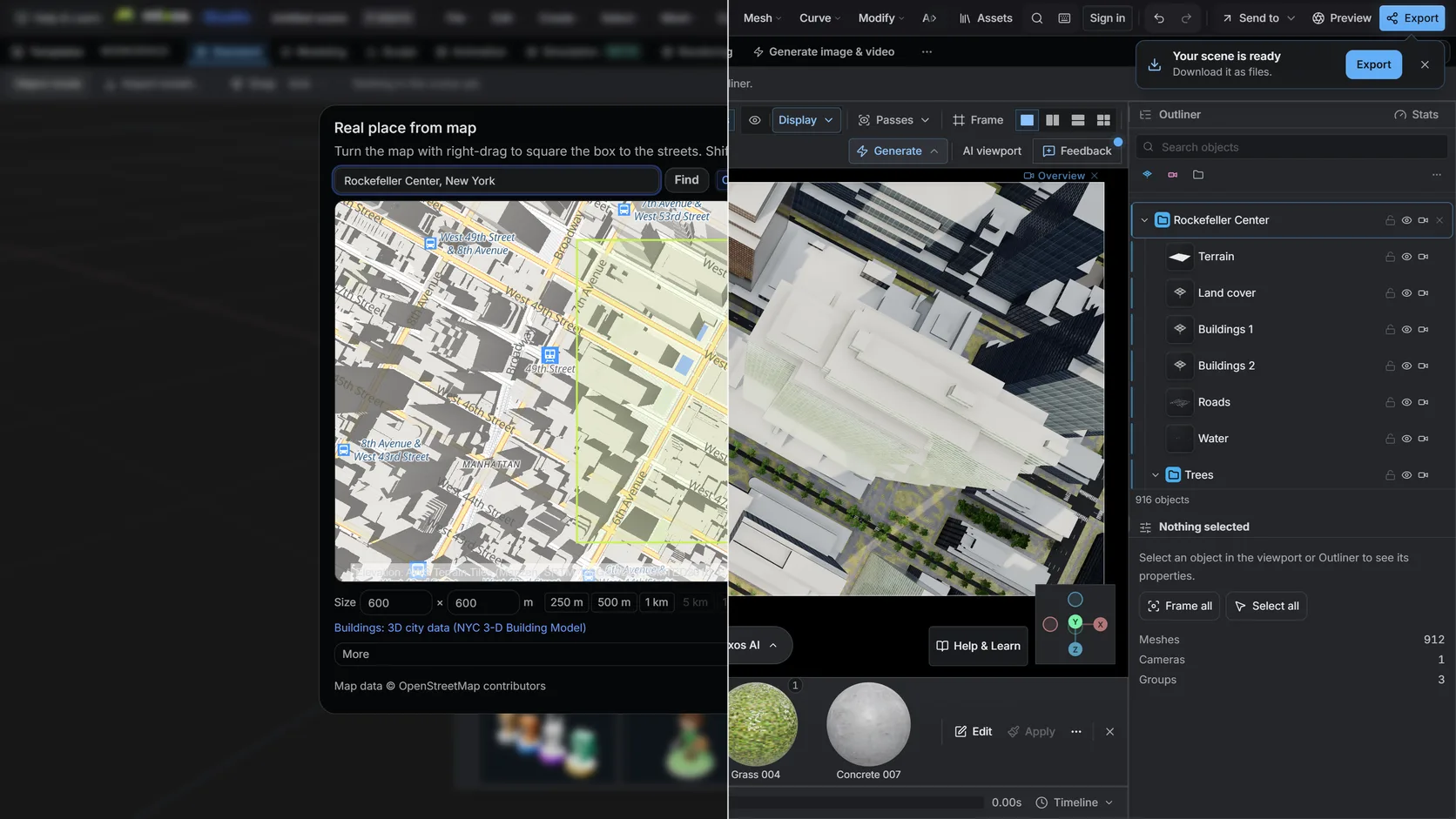Screen dimensions: 1456x819
Task: Open the Send to dropdown
Action: point(1257,18)
